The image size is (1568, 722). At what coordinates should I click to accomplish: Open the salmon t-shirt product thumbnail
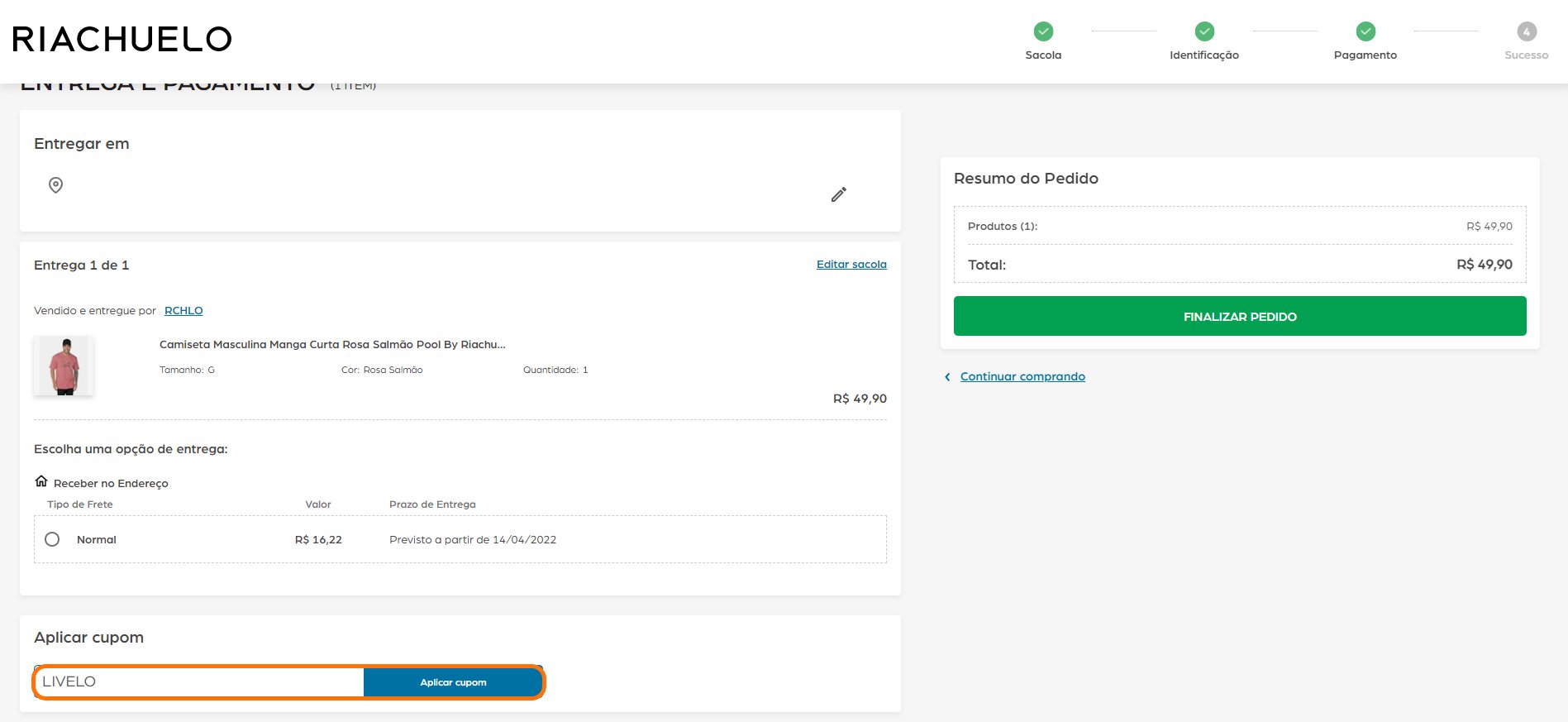coord(64,366)
